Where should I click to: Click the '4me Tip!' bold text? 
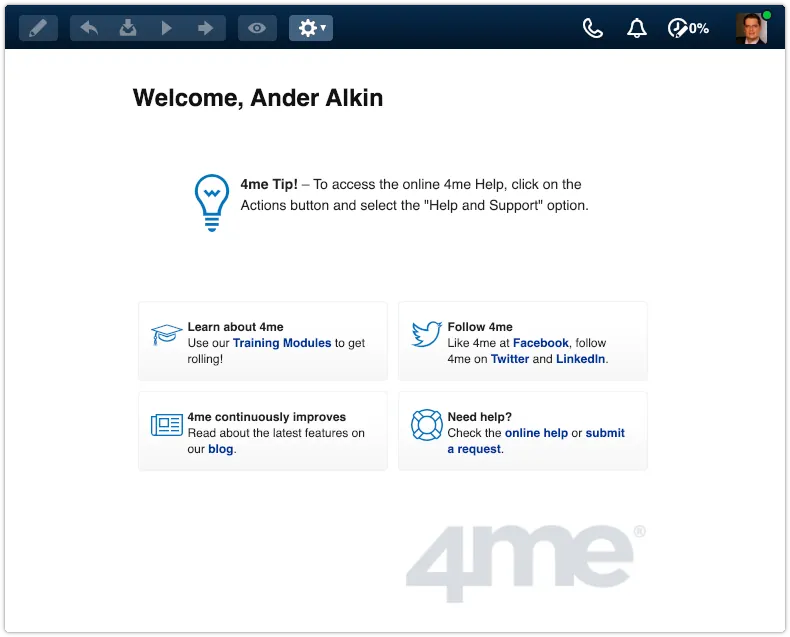click(269, 184)
